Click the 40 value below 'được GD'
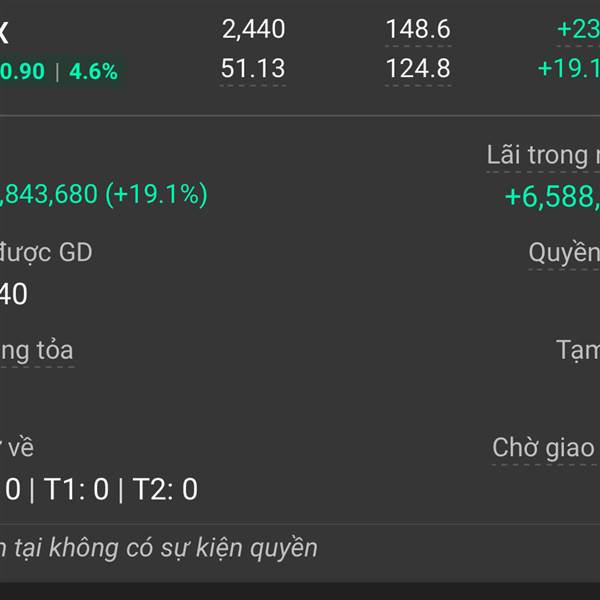The height and width of the screenshot is (600, 600). coord(14,294)
